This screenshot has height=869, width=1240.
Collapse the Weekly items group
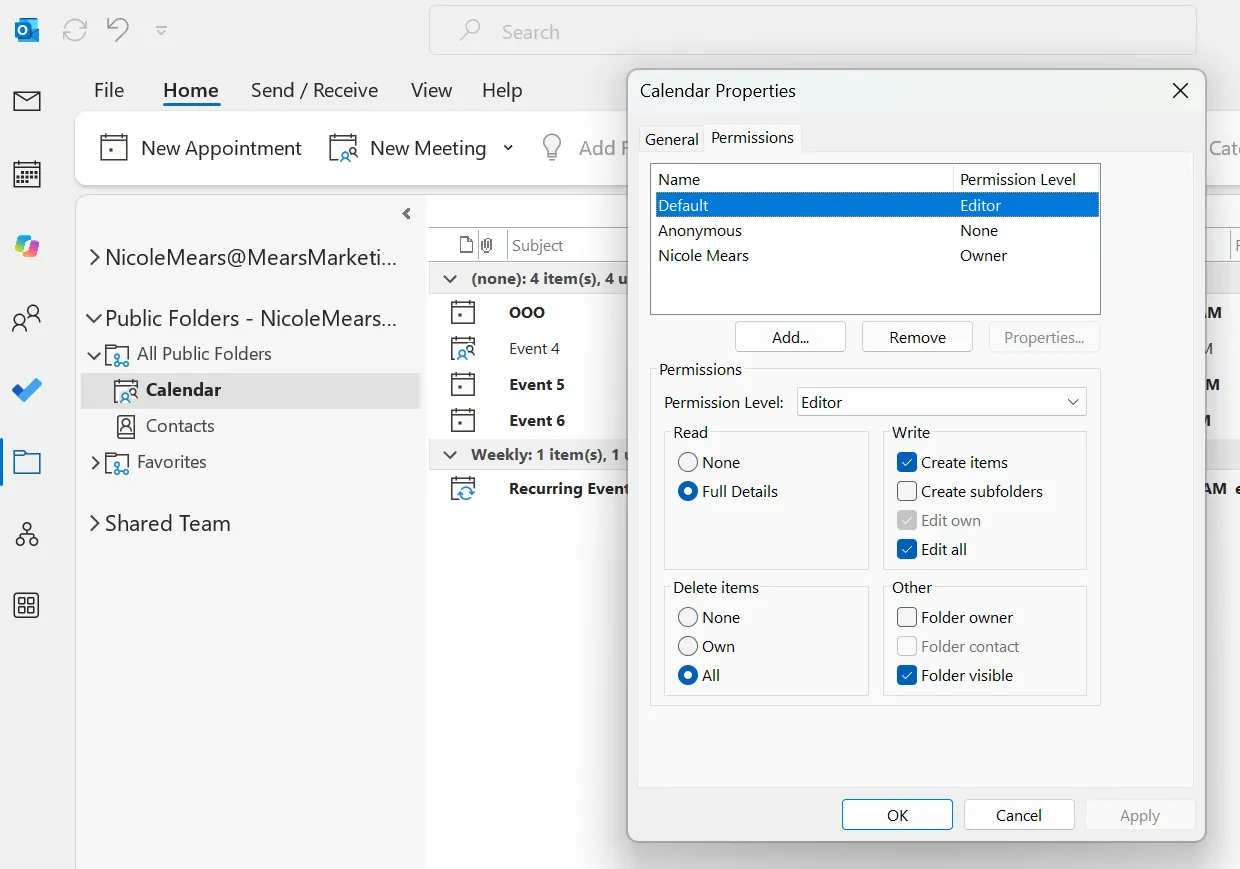coord(451,455)
